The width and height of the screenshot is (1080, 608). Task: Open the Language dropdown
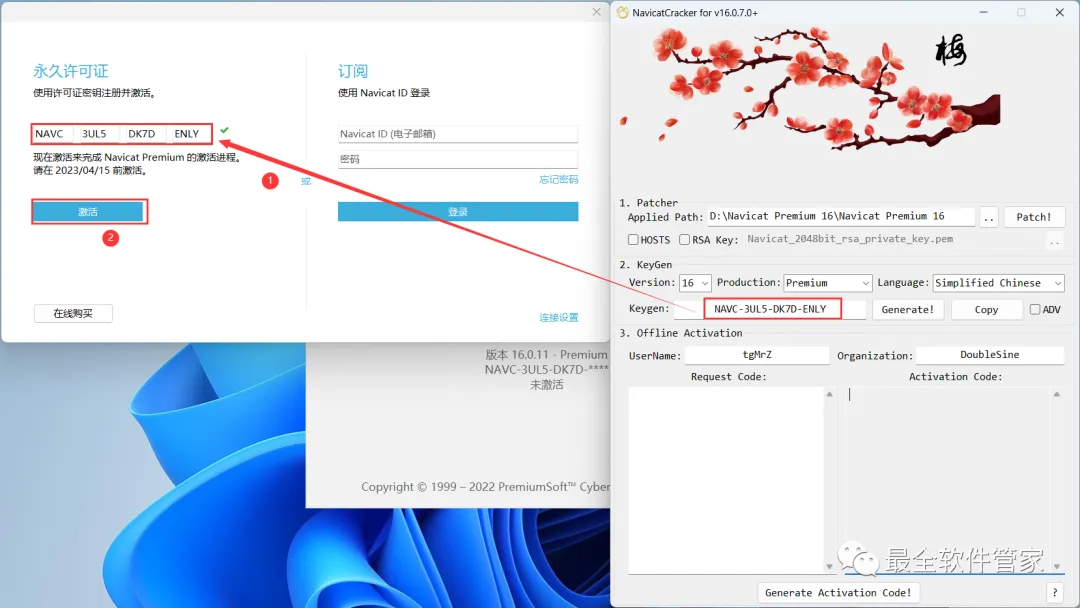[998, 283]
